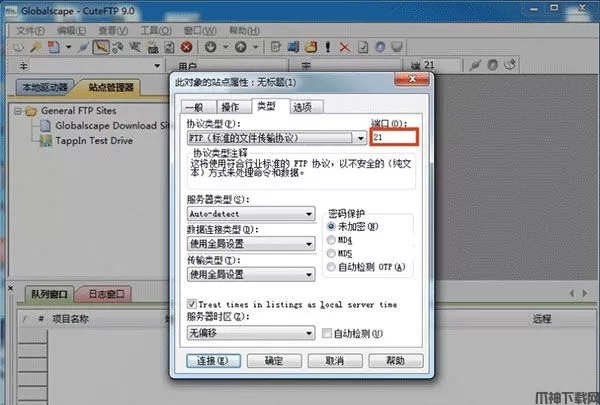The image size is (600, 405).
Task: Click the Download down-arrow circle icon
Action: (210, 47)
